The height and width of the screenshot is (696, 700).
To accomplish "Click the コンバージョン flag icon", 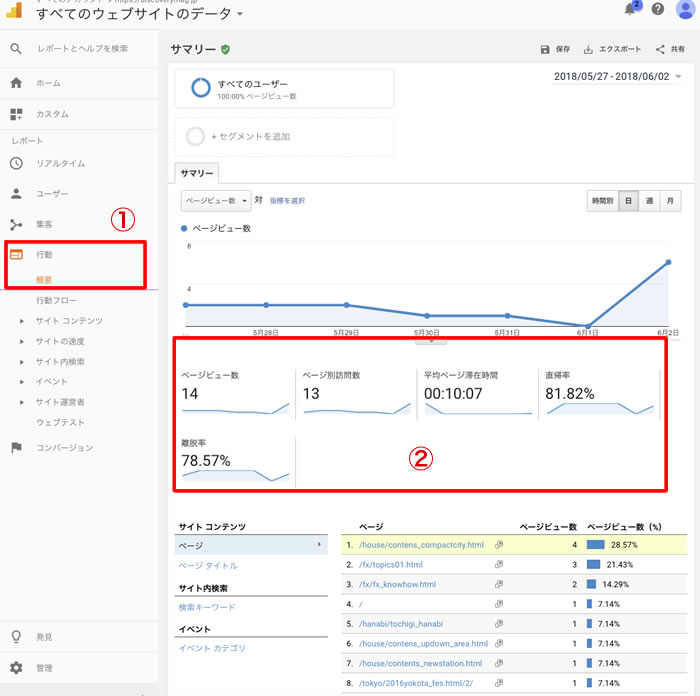I will (x=16, y=447).
